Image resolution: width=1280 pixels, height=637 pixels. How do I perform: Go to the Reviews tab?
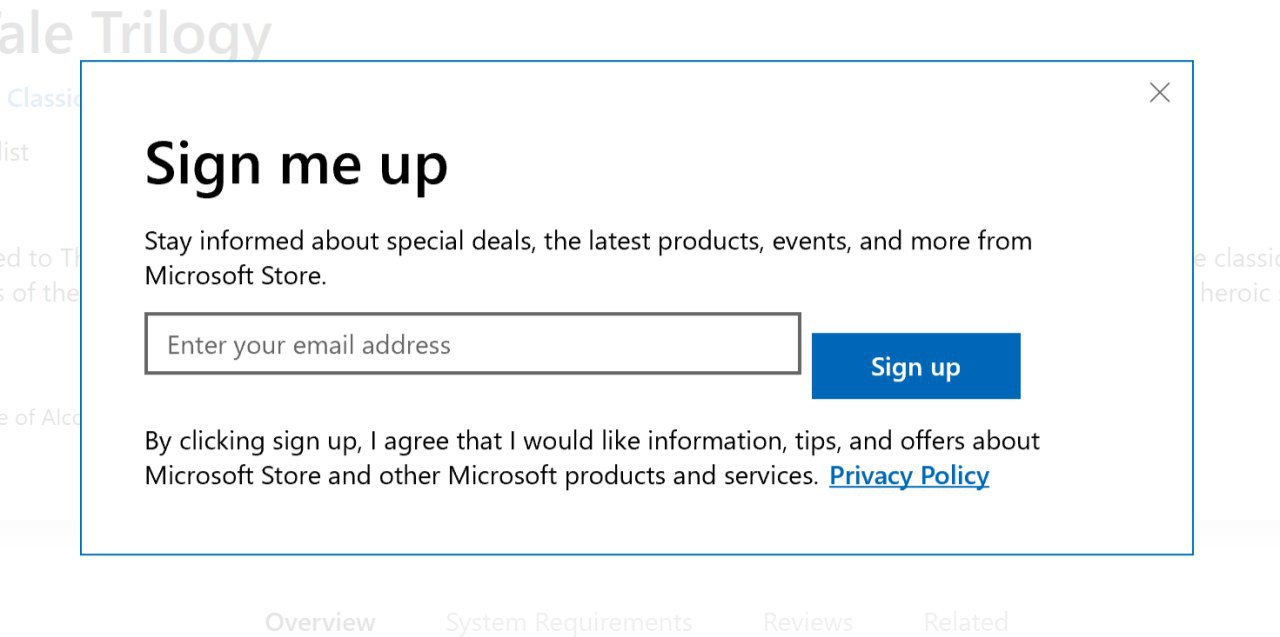point(807,622)
